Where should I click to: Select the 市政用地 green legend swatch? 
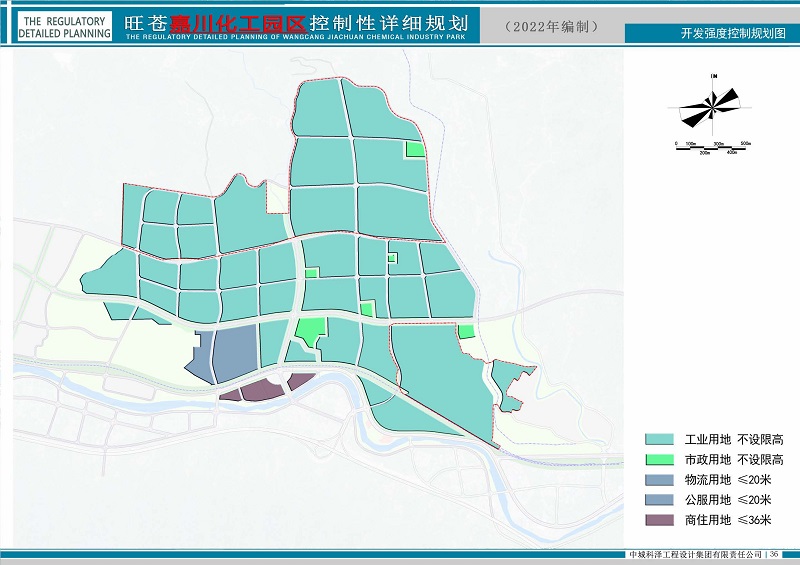coord(659,460)
